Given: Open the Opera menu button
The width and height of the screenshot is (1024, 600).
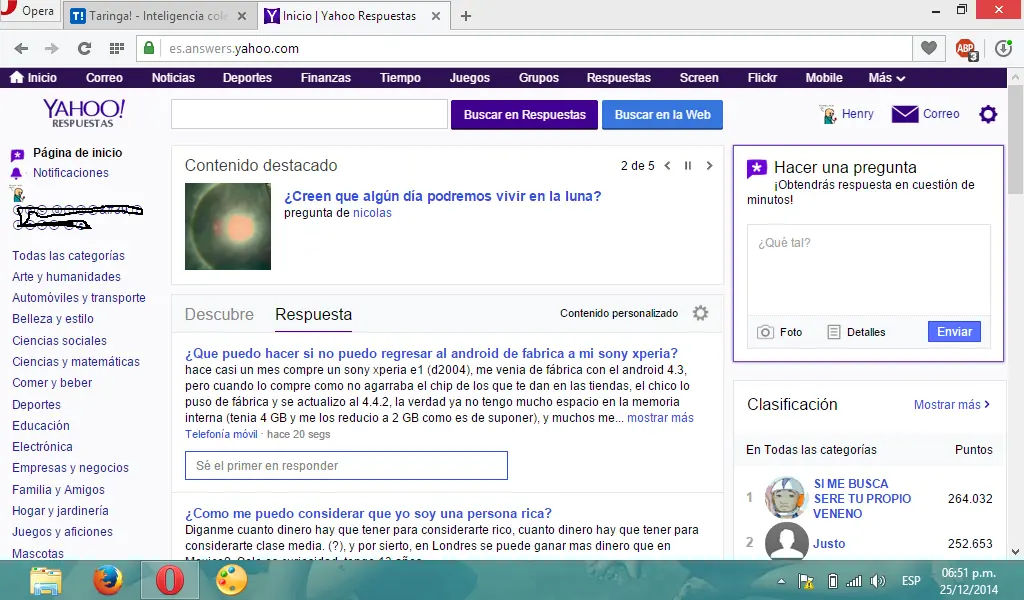Looking at the screenshot, I should [29, 11].
